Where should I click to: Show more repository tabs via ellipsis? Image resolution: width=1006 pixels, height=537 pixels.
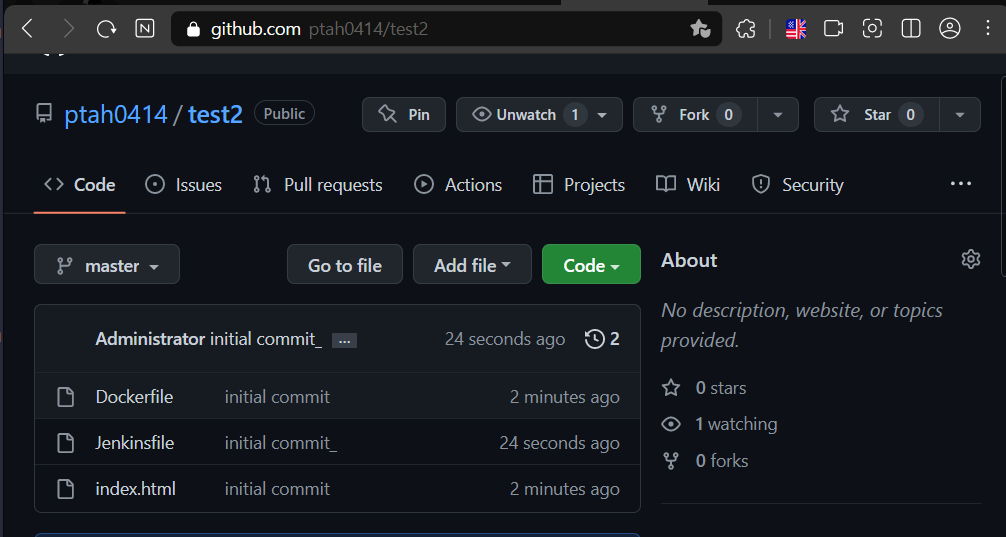960,184
